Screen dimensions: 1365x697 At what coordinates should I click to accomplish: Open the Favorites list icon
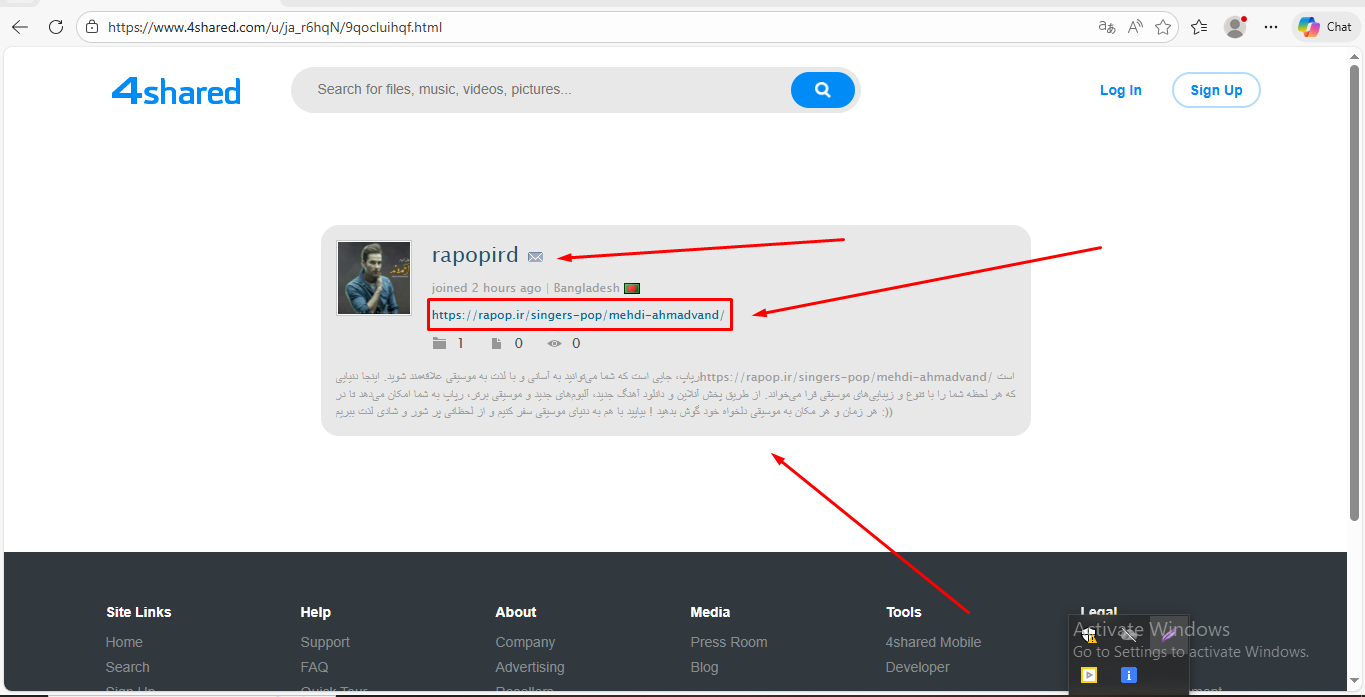click(x=1199, y=27)
